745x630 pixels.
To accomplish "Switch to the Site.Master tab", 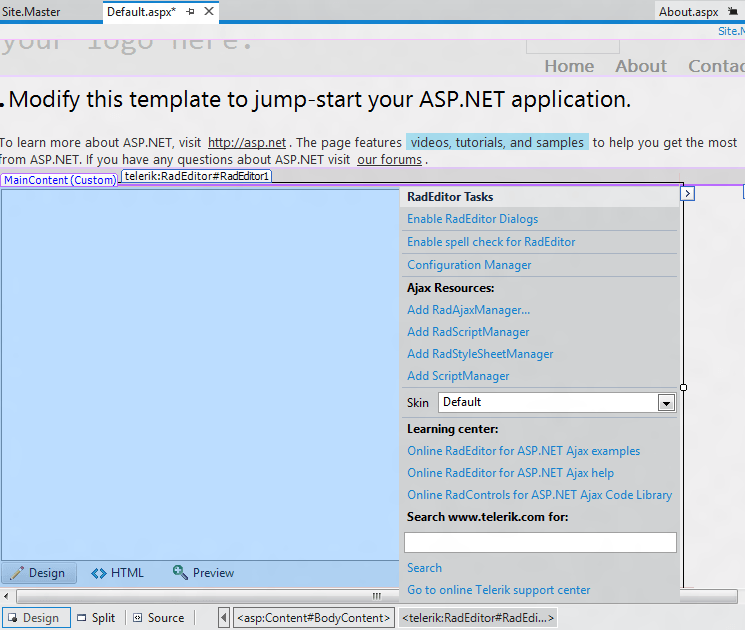I will (x=31, y=12).
